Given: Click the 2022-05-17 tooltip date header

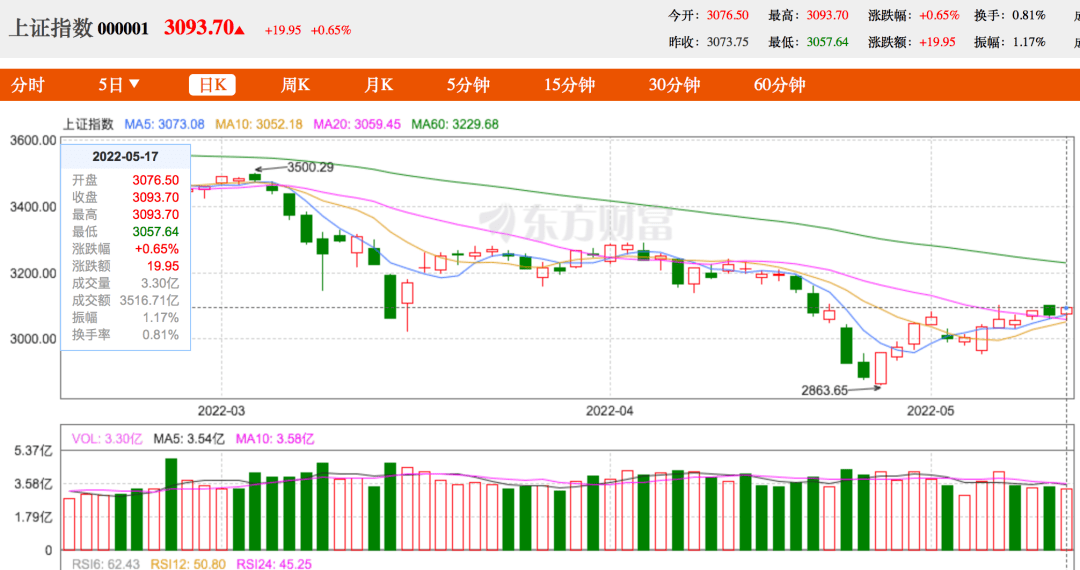Looking at the screenshot, I should [x=125, y=156].
